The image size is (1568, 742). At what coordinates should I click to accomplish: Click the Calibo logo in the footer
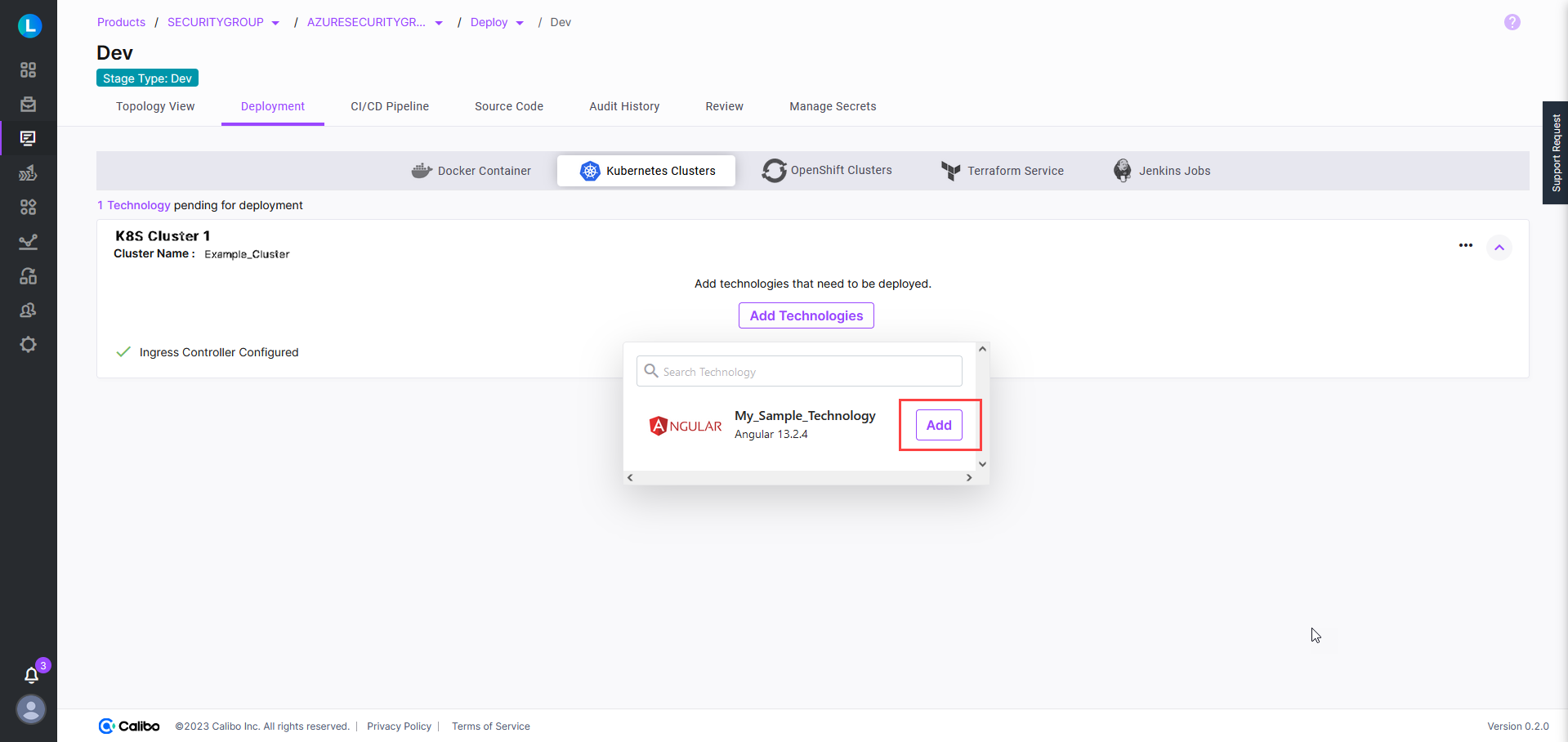(127, 726)
